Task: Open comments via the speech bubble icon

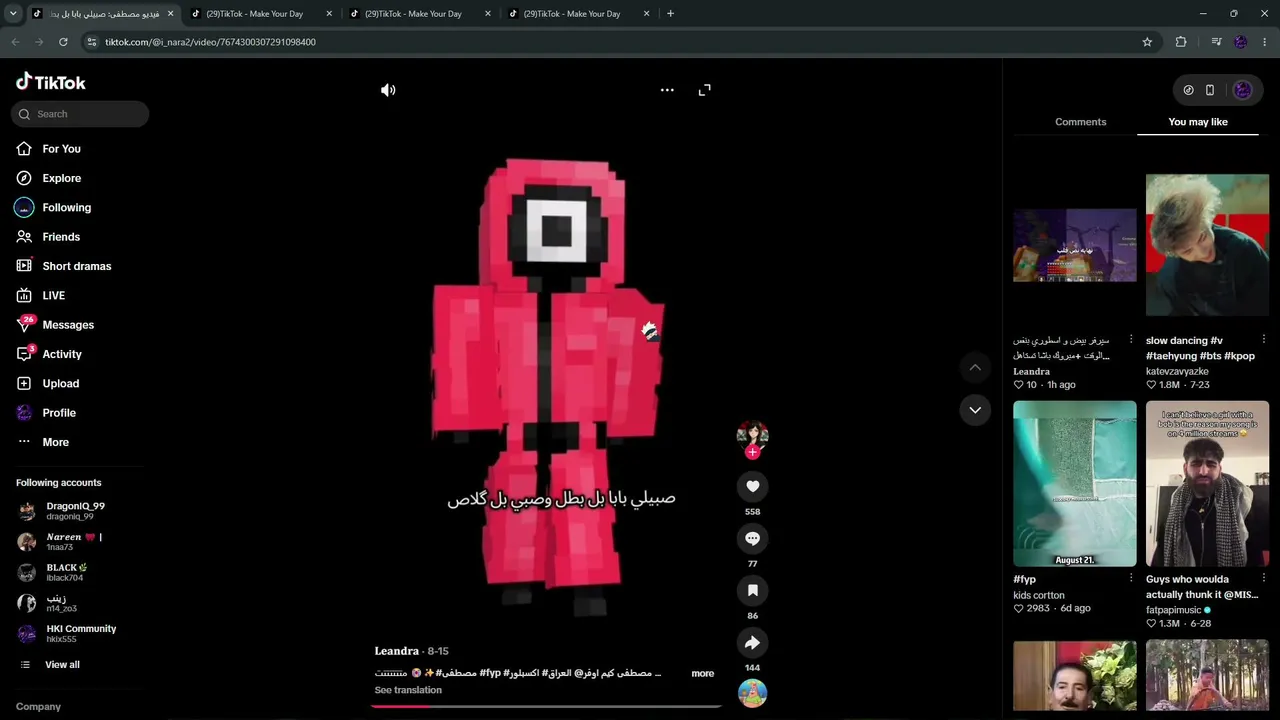Action: pos(753,538)
